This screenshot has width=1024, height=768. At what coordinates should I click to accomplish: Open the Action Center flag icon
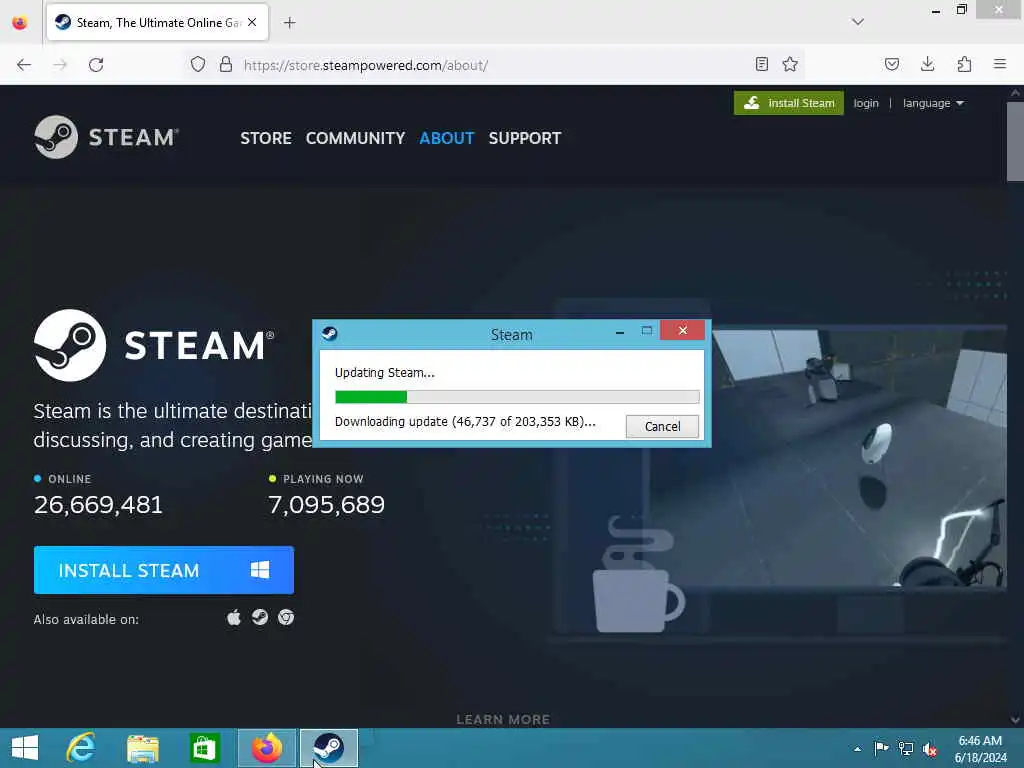click(881, 748)
